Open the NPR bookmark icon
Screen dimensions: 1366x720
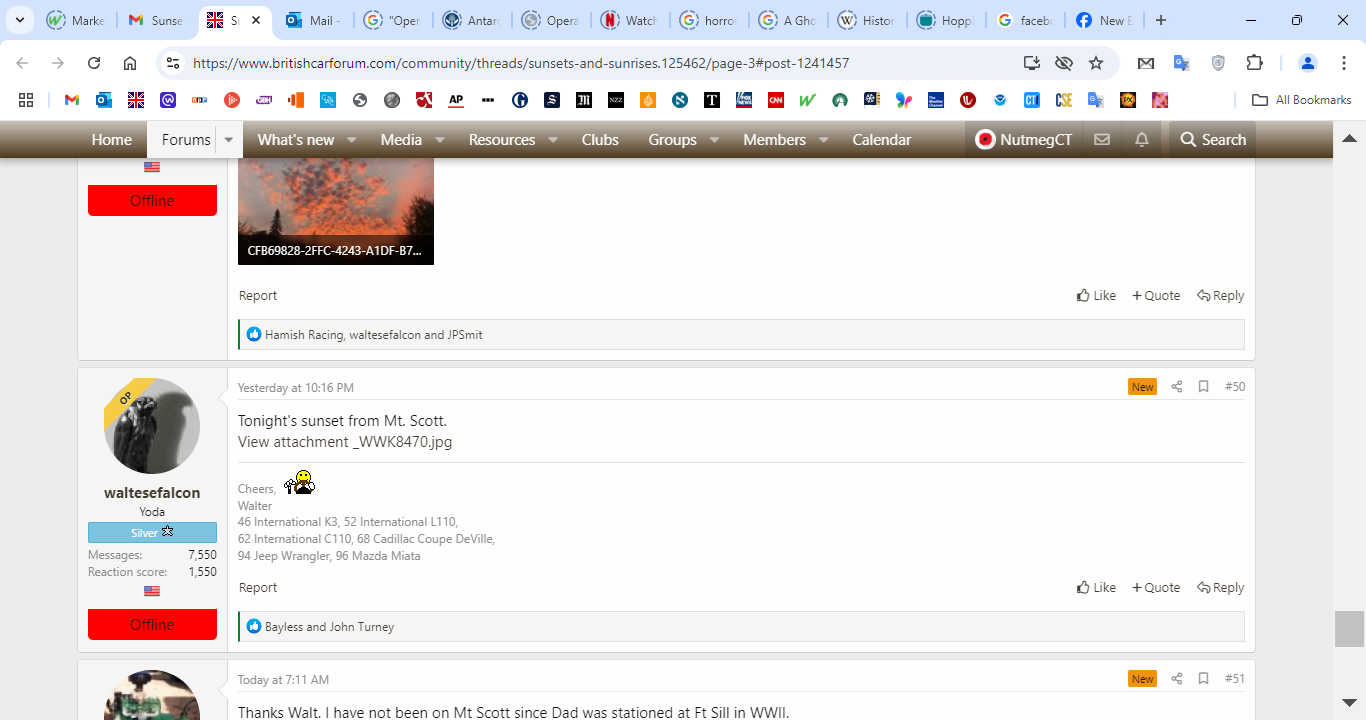click(200, 100)
